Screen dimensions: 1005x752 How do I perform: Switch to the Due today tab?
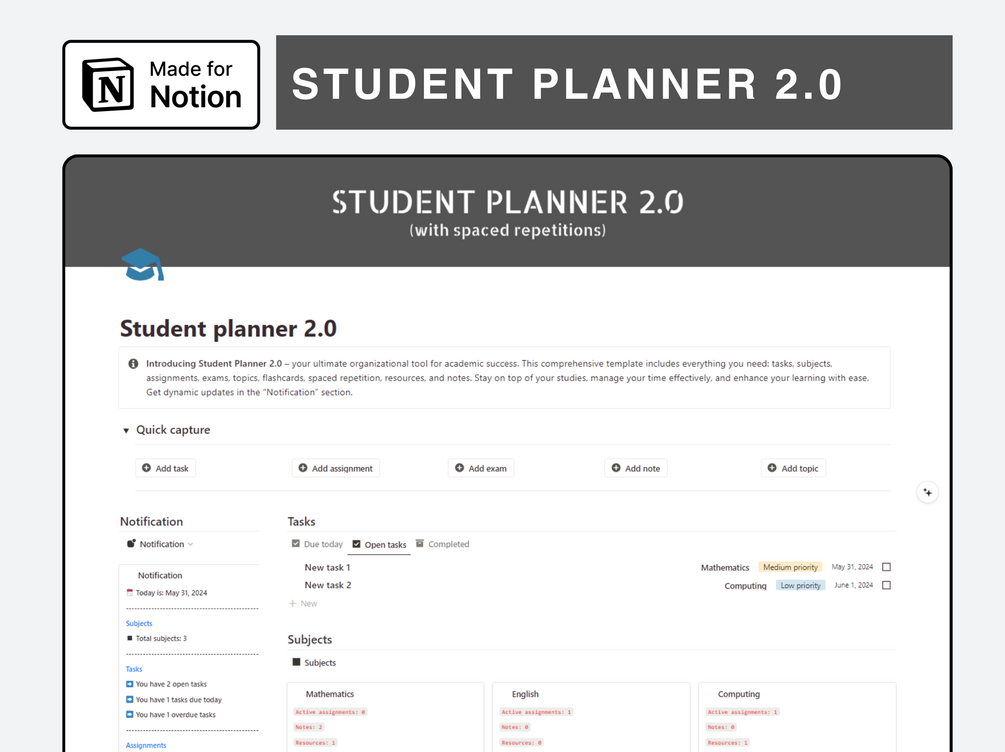pyautogui.click(x=317, y=544)
